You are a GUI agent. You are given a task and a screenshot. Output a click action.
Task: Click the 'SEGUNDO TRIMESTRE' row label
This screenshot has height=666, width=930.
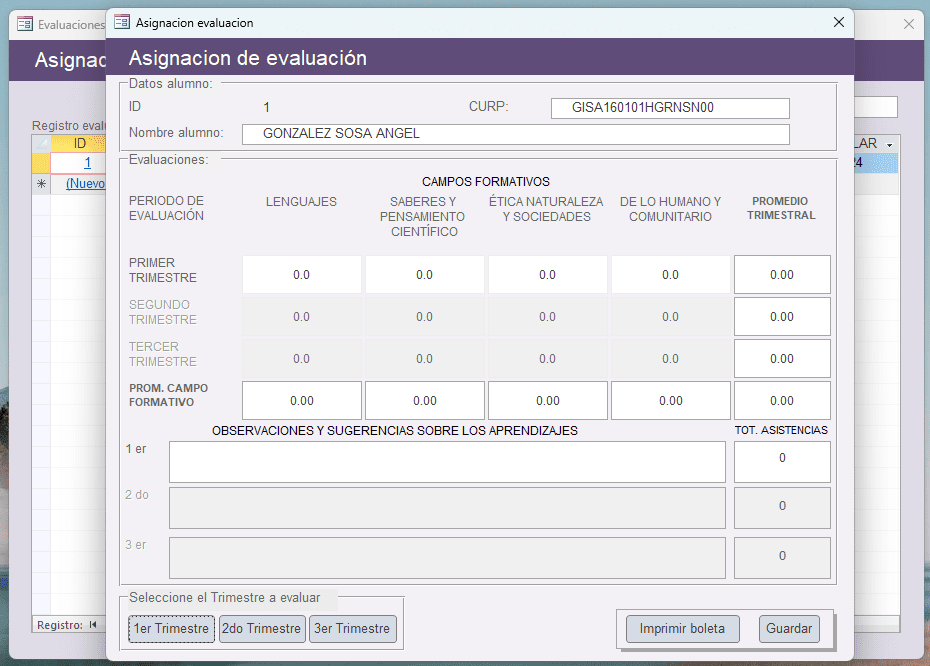tap(163, 312)
